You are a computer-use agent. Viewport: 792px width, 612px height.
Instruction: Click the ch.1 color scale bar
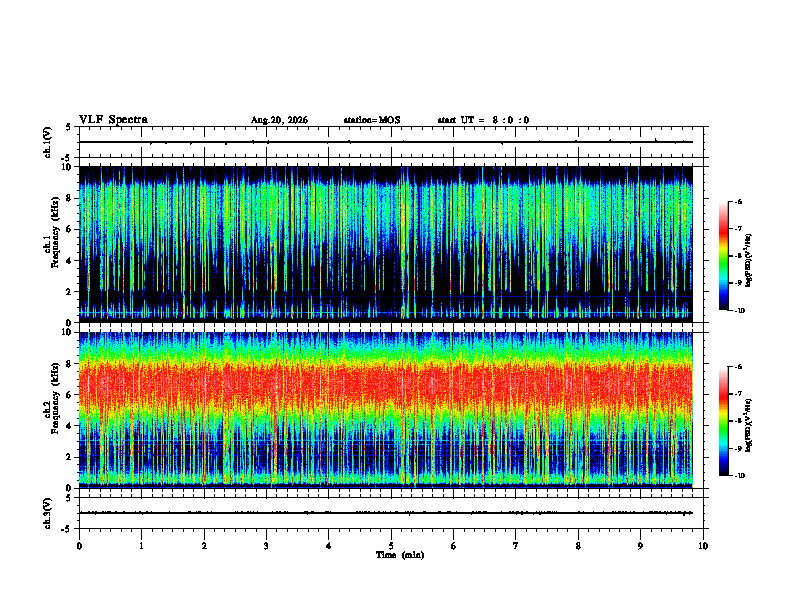pyautogui.click(x=723, y=256)
